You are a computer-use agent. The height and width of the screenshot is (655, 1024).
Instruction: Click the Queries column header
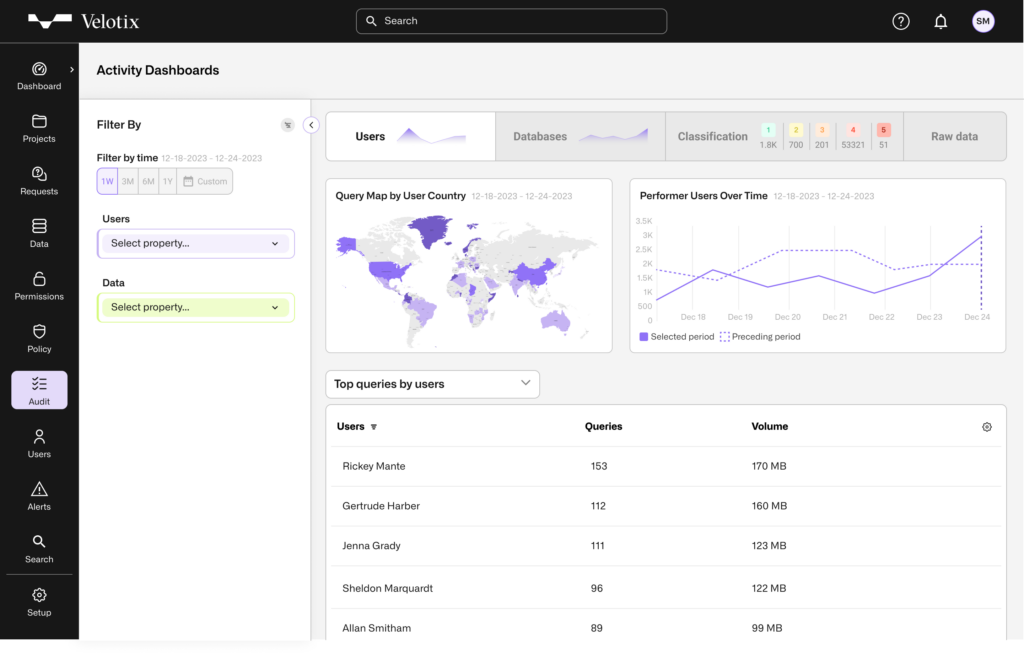click(603, 426)
